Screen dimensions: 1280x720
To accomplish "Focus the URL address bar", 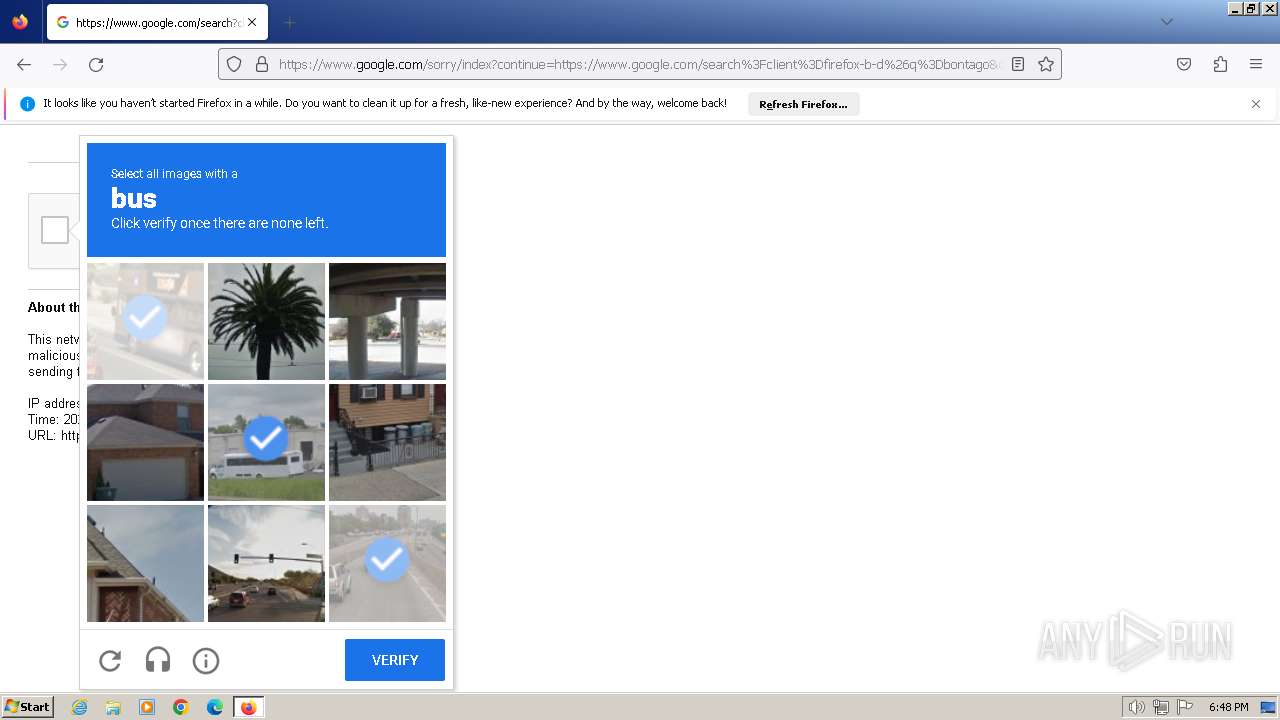I will (640, 64).
